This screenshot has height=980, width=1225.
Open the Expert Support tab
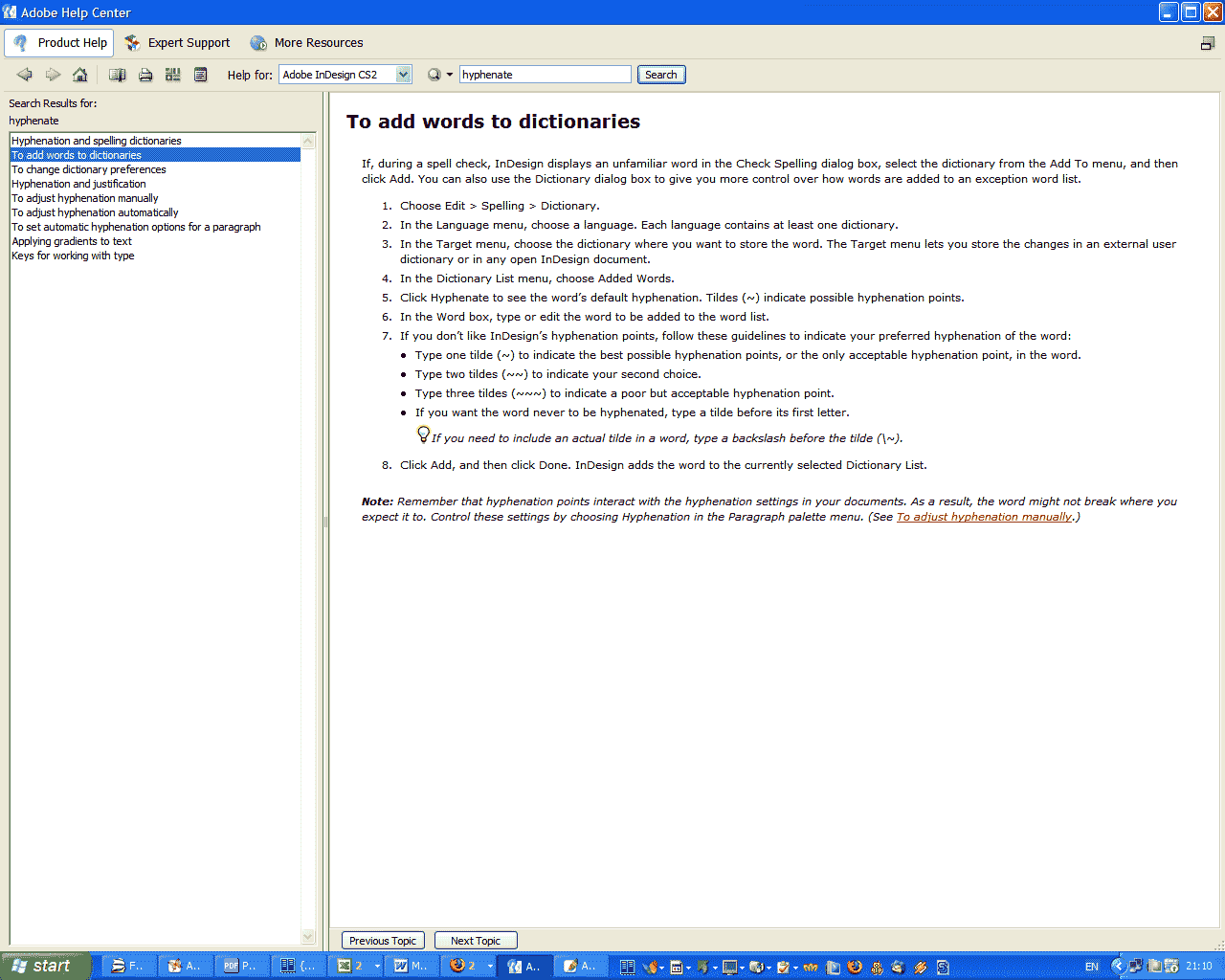177,43
